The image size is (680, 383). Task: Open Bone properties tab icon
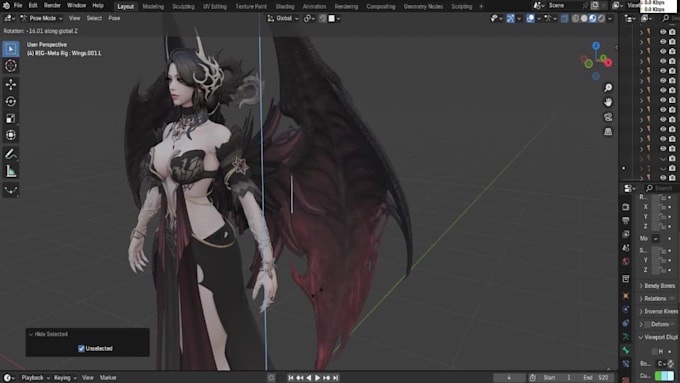[626, 350]
